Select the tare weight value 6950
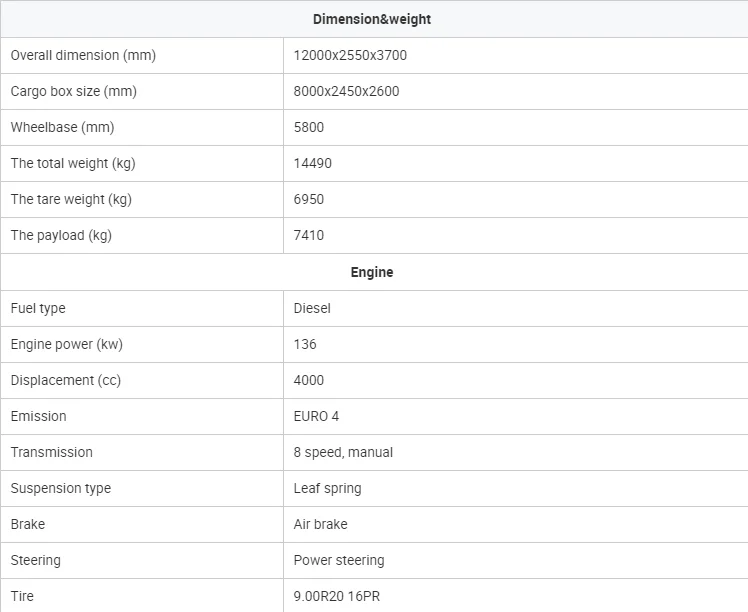Image resolution: width=748 pixels, height=612 pixels. coord(309,199)
